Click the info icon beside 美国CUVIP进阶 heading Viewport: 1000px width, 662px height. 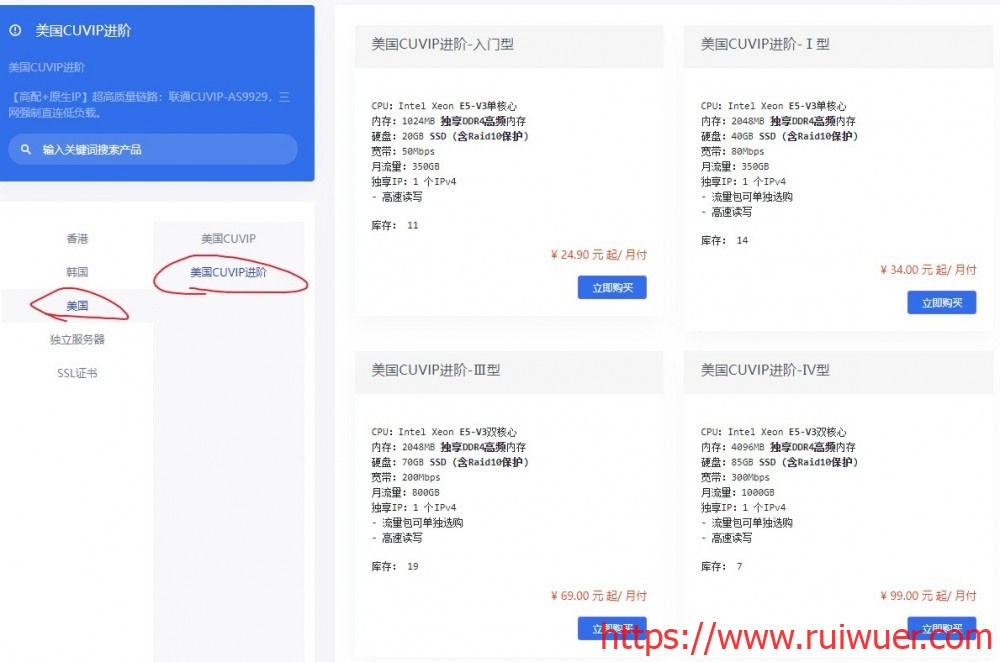coord(15,31)
